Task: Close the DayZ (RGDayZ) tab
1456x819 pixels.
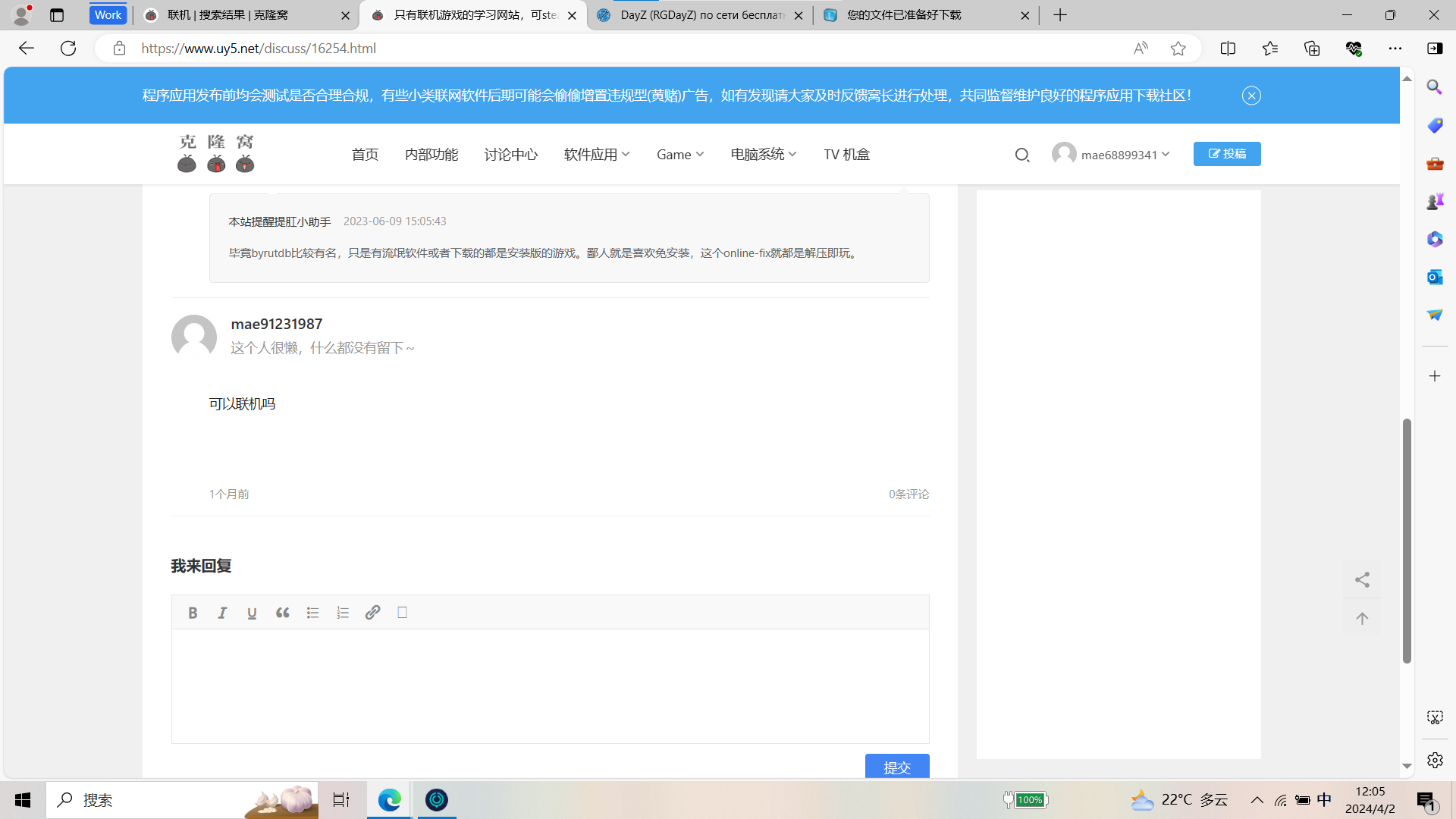Action: click(x=798, y=15)
